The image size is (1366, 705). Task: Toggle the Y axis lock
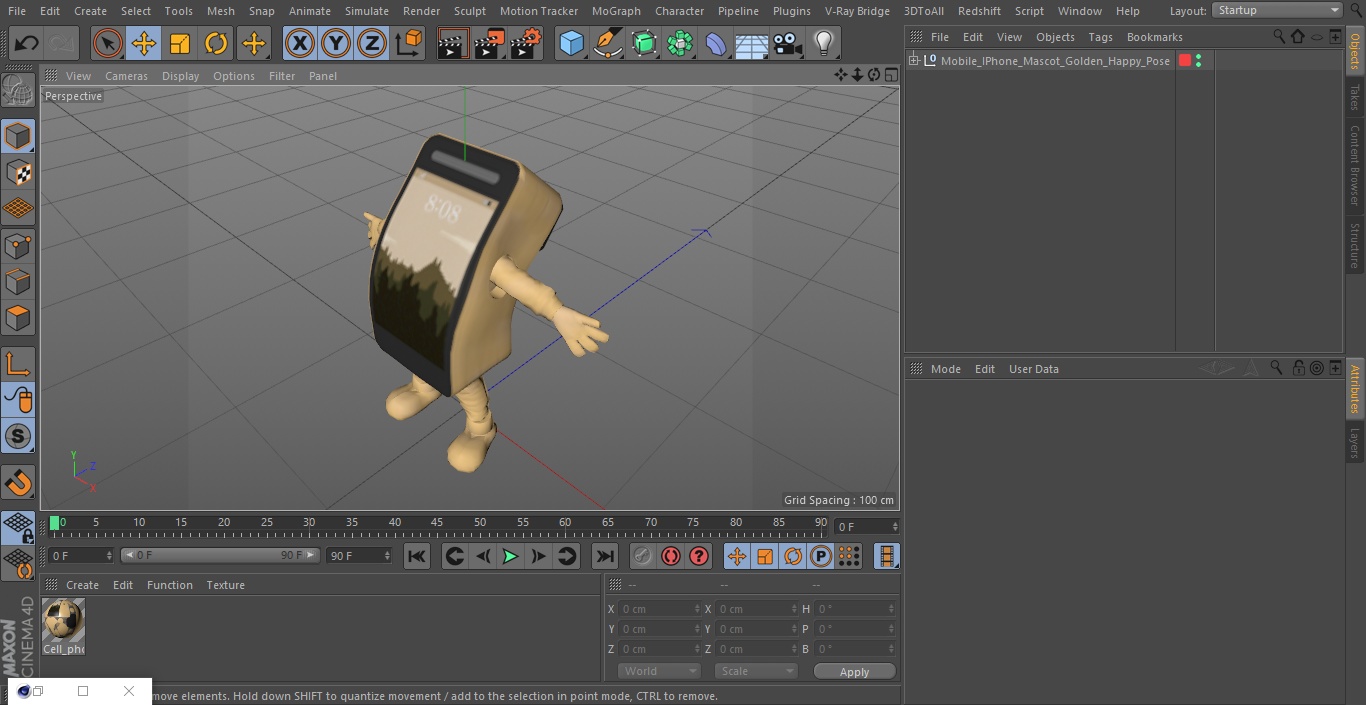point(336,43)
